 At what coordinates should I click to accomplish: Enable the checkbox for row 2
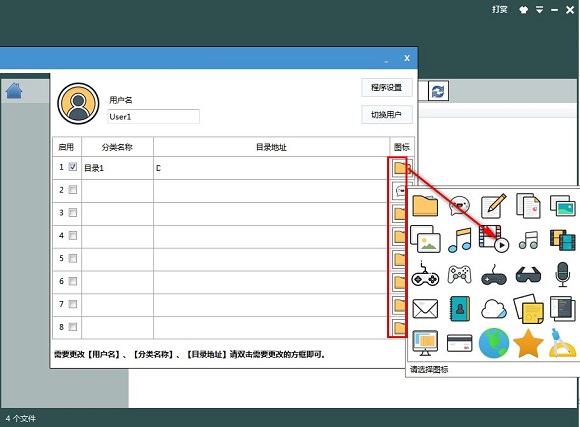click(73, 190)
